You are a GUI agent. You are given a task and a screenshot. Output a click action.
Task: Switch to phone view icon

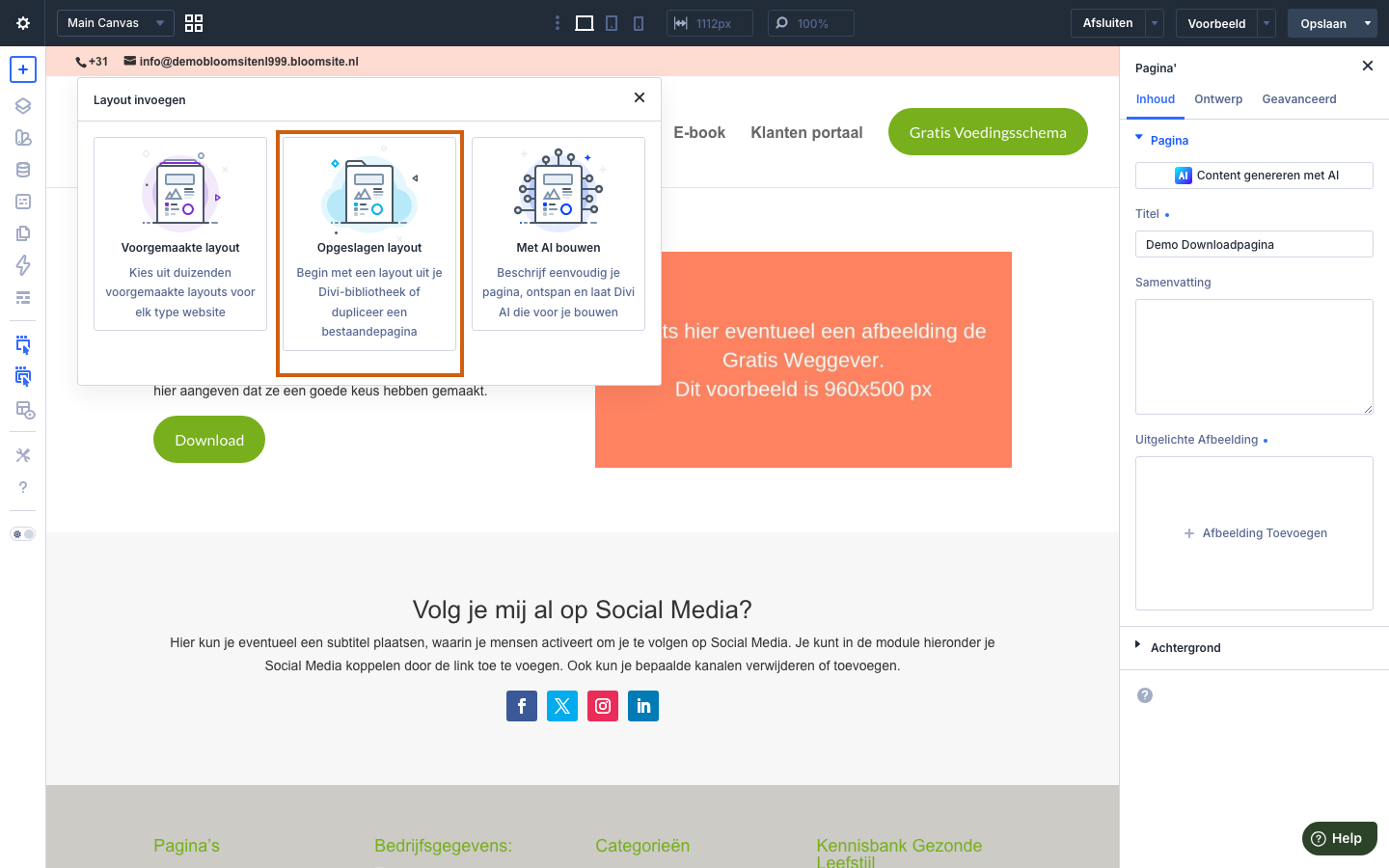tap(639, 23)
